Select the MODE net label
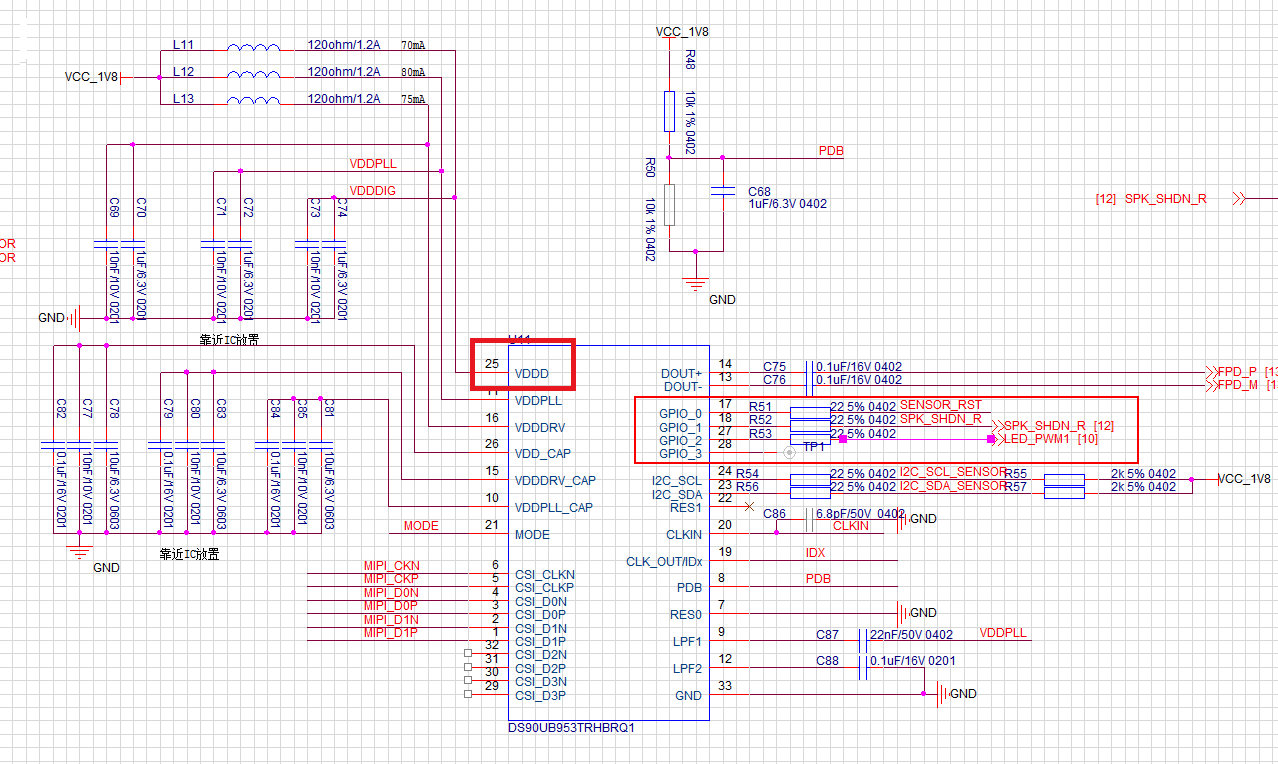 pos(421,526)
